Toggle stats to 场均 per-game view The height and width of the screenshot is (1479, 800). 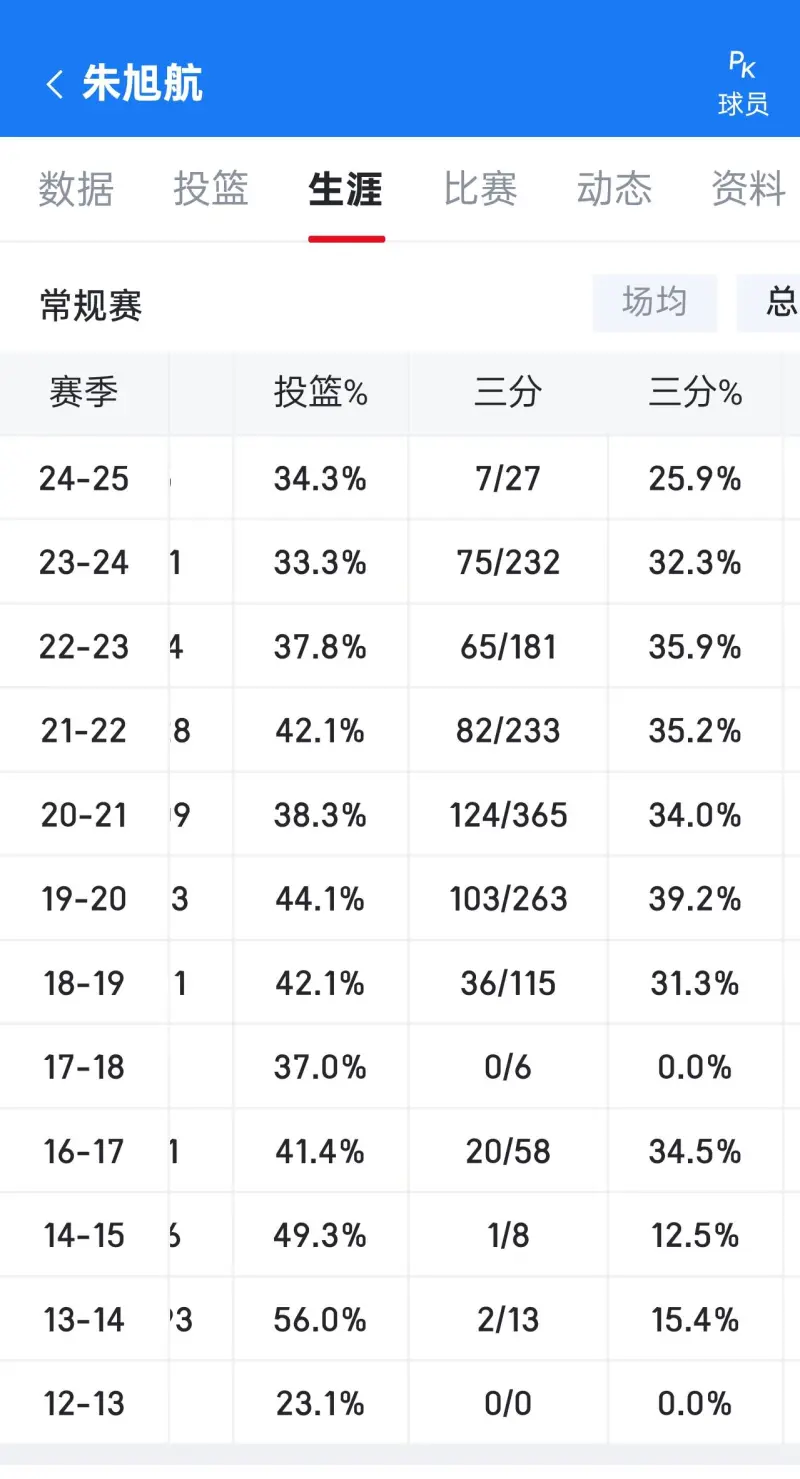[x=655, y=303]
